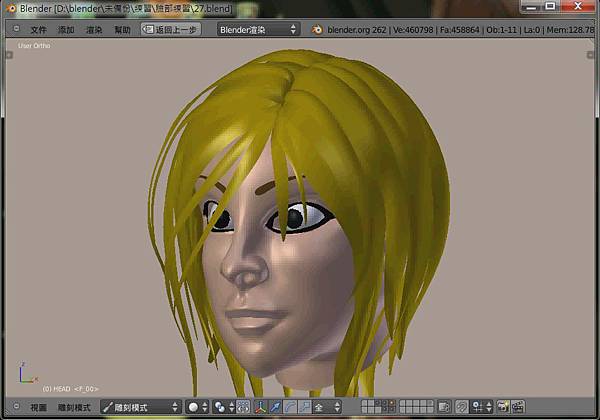Click the User Ortho view label

[34, 46]
